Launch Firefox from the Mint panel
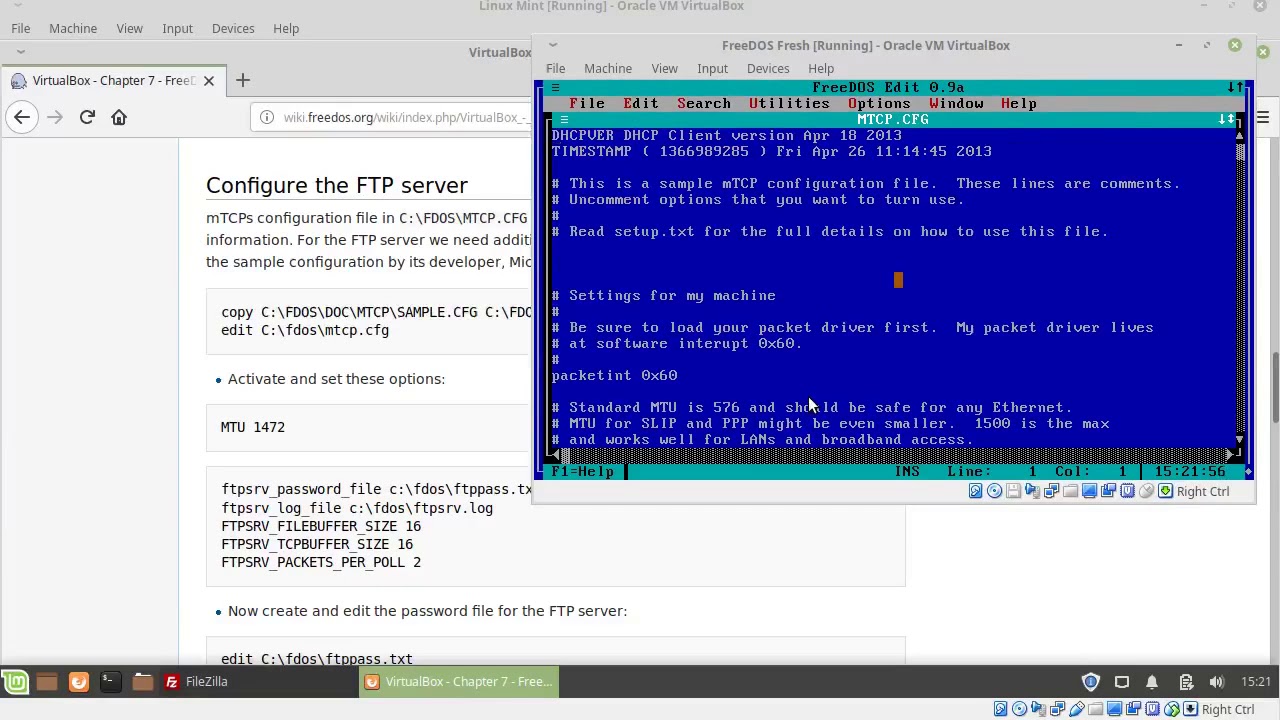The width and height of the screenshot is (1280, 720). pyautogui.click(x=78, y=682)
